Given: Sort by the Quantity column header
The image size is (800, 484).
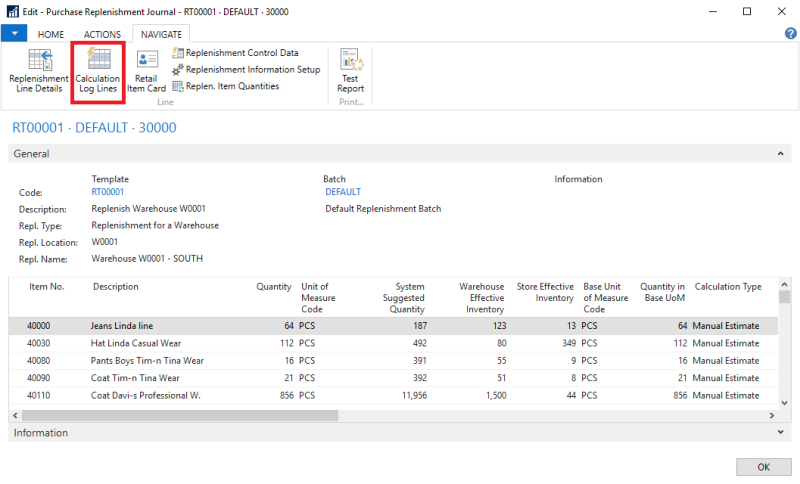Looking at the screenshot, I should point(274,287).
